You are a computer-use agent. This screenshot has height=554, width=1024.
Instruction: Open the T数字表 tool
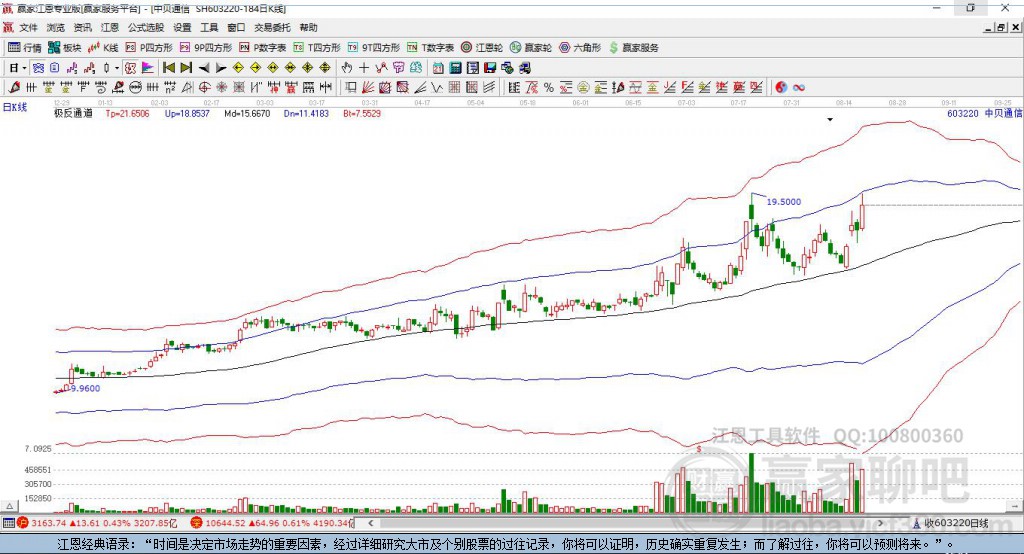(430, 48)
